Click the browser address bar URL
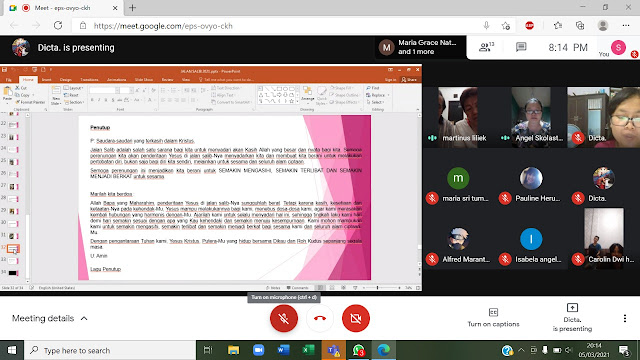This screenshot has width=640, height=360. pyautogui.click(x=163, y=26)
